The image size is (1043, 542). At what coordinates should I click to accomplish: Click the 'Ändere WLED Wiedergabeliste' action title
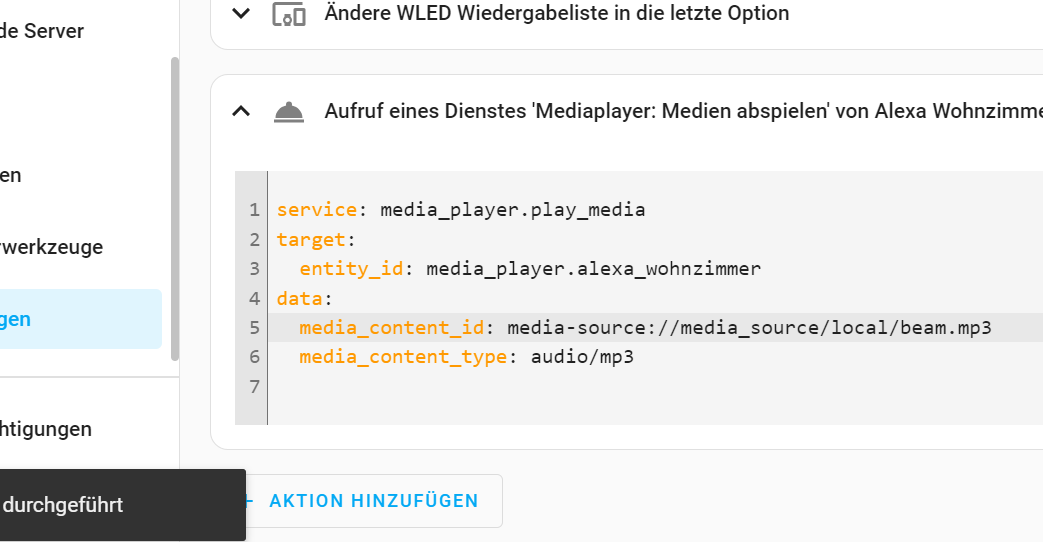pos(557,13)
